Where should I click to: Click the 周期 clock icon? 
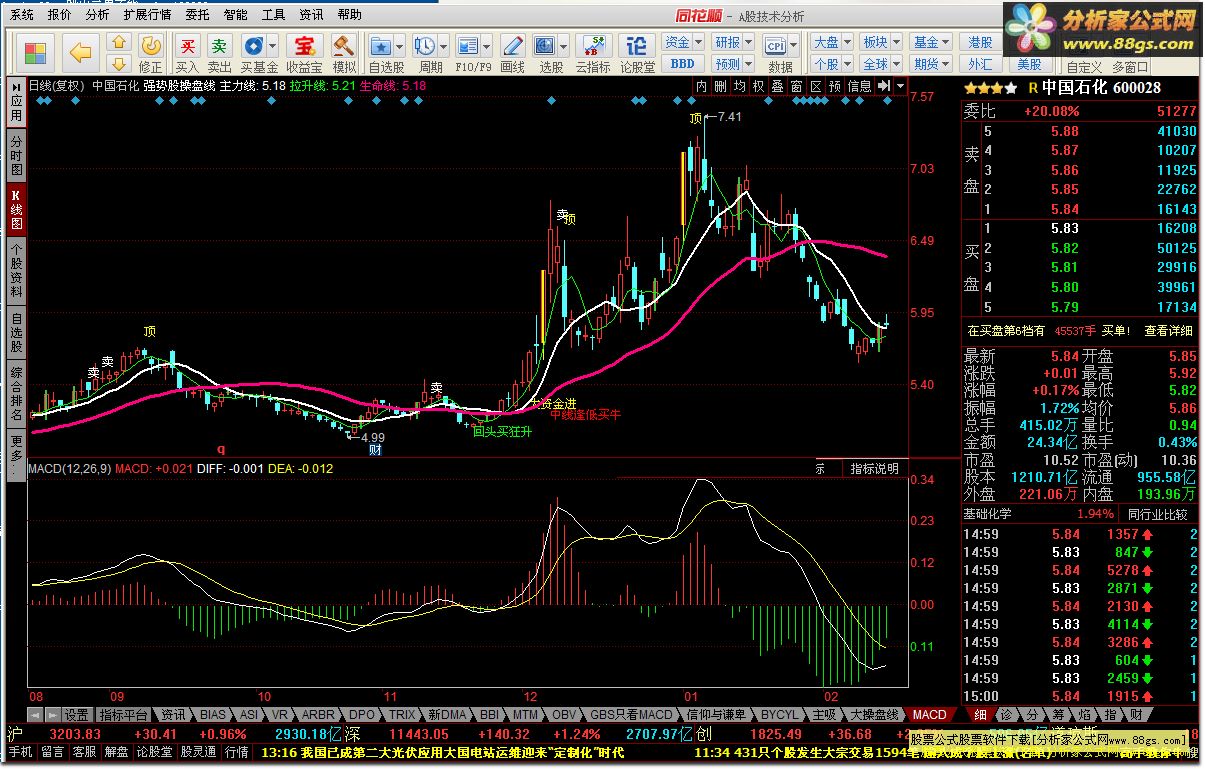pyautogui.click(x=425, y=45)
